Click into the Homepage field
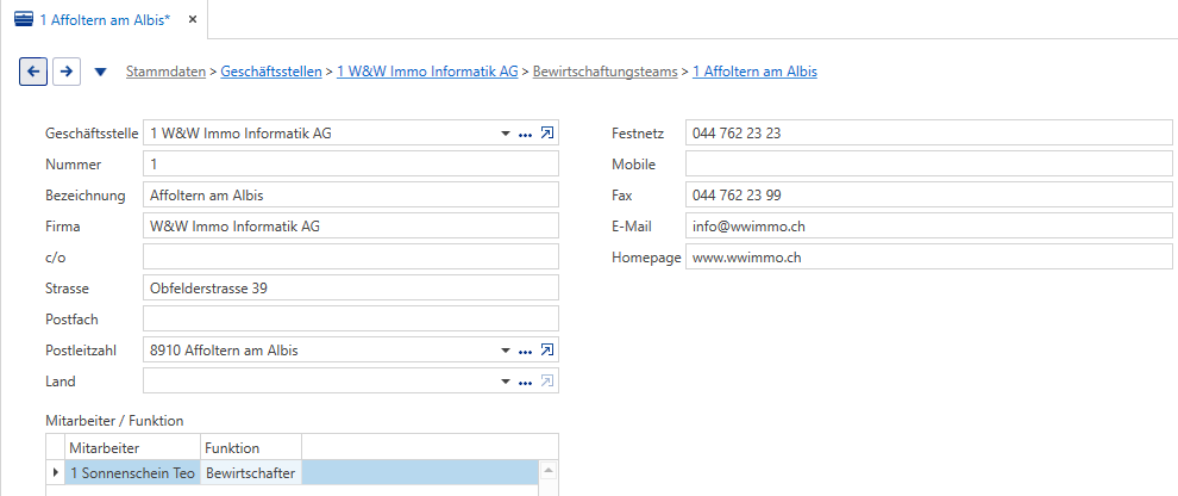Image resolution: width=1178 pixels, height=496 pixels. point(929,257)
